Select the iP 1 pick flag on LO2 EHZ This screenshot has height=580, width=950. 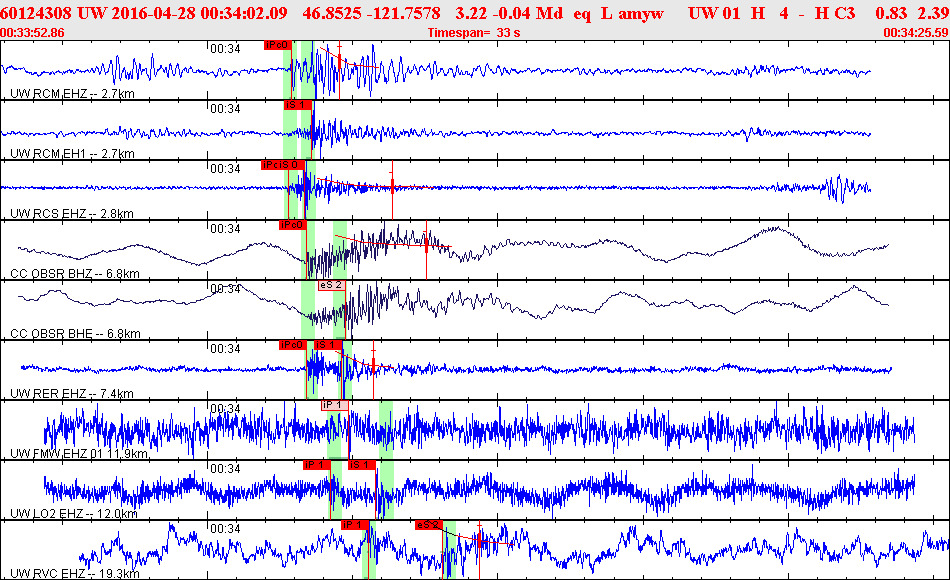coord(317,465)
